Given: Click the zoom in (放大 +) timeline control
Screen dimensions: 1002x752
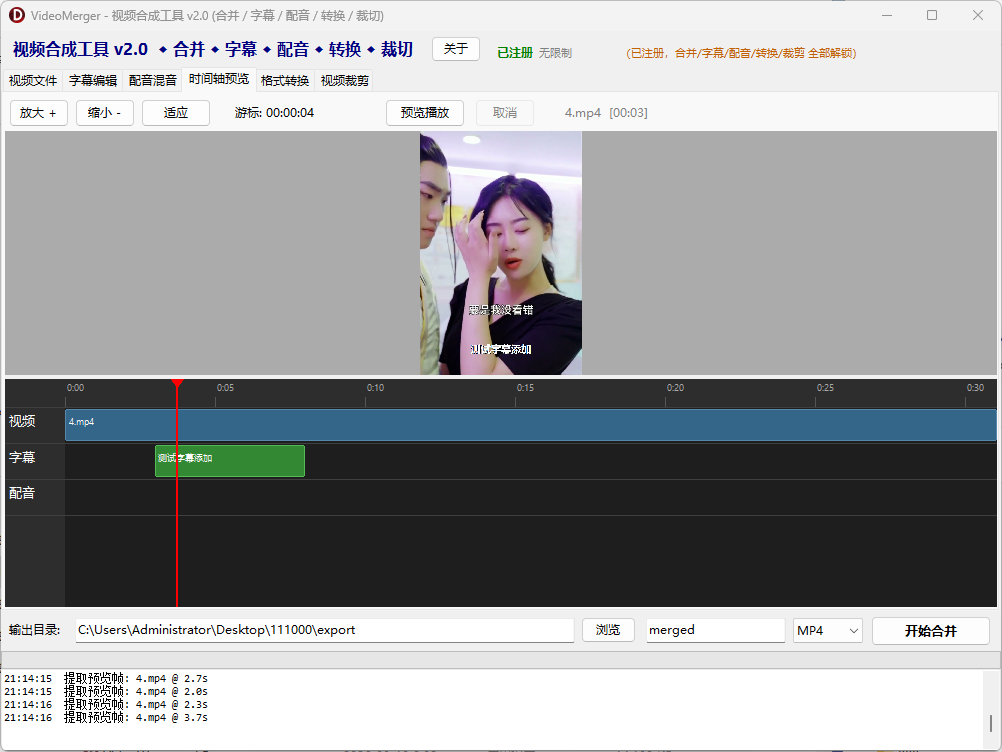Looking at the screenshot, I should click(x=38, y=113).
